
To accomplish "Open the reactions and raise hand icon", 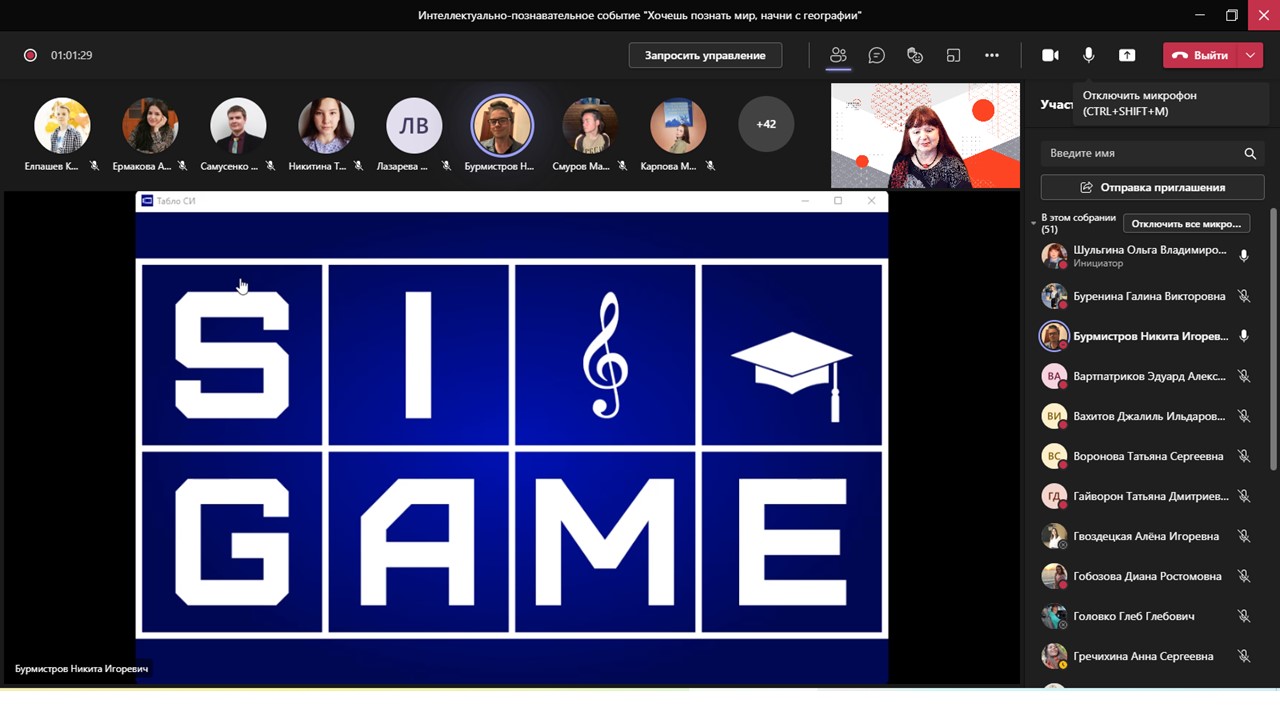I will point(914,55).
